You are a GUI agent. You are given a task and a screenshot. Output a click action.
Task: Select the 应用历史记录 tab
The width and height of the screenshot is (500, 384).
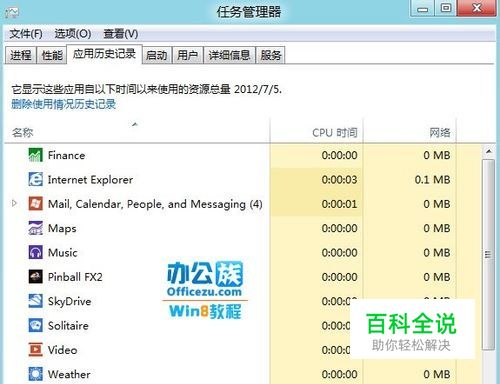104,54
